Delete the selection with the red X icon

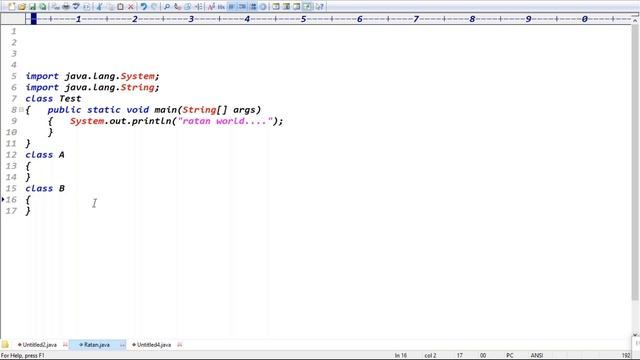point(131,7)
